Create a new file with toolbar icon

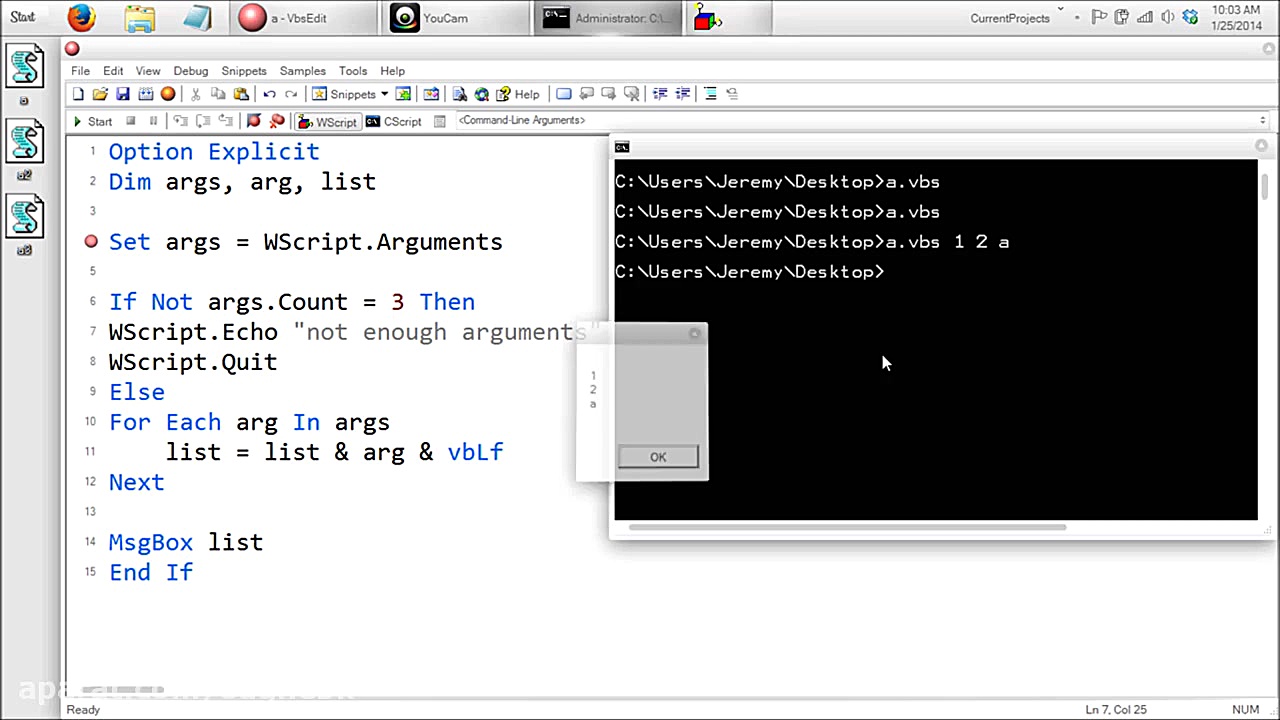click(78, 94)
